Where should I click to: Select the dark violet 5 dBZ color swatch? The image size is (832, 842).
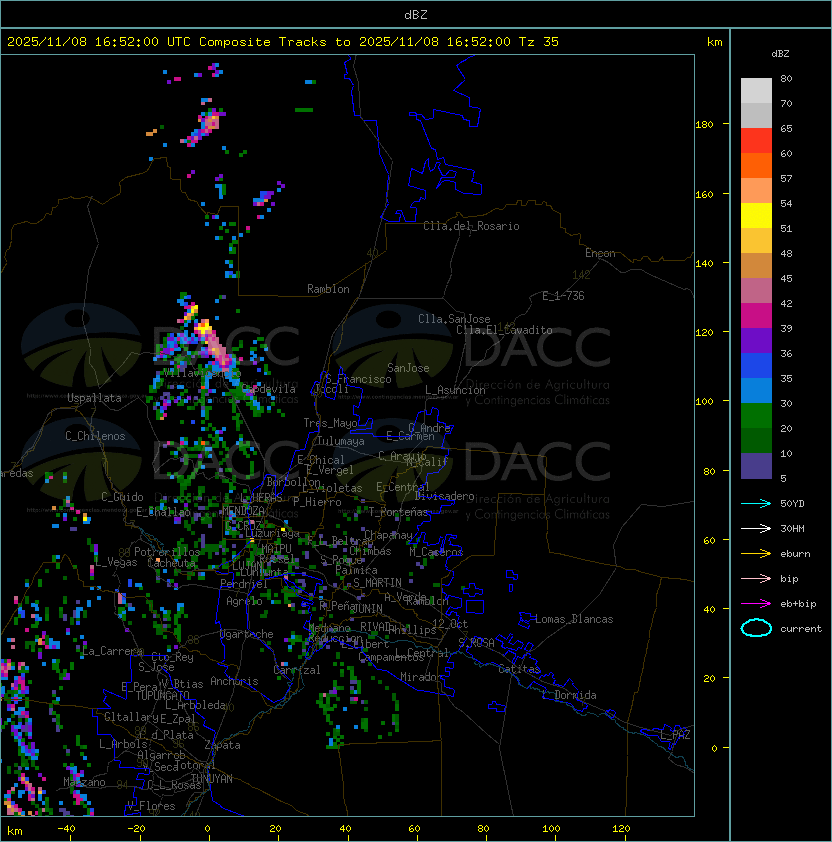756,466
